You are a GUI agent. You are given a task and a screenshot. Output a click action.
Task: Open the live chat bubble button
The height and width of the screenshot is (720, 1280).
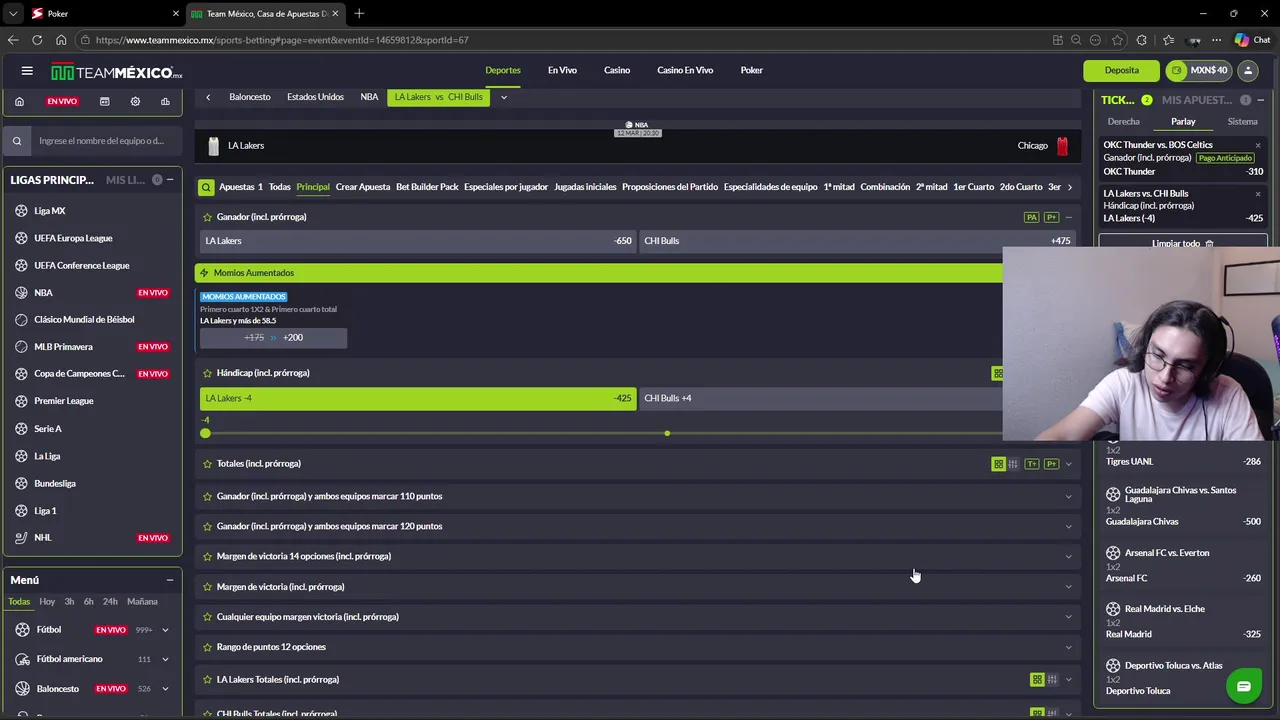click(x=1243, y=687)
